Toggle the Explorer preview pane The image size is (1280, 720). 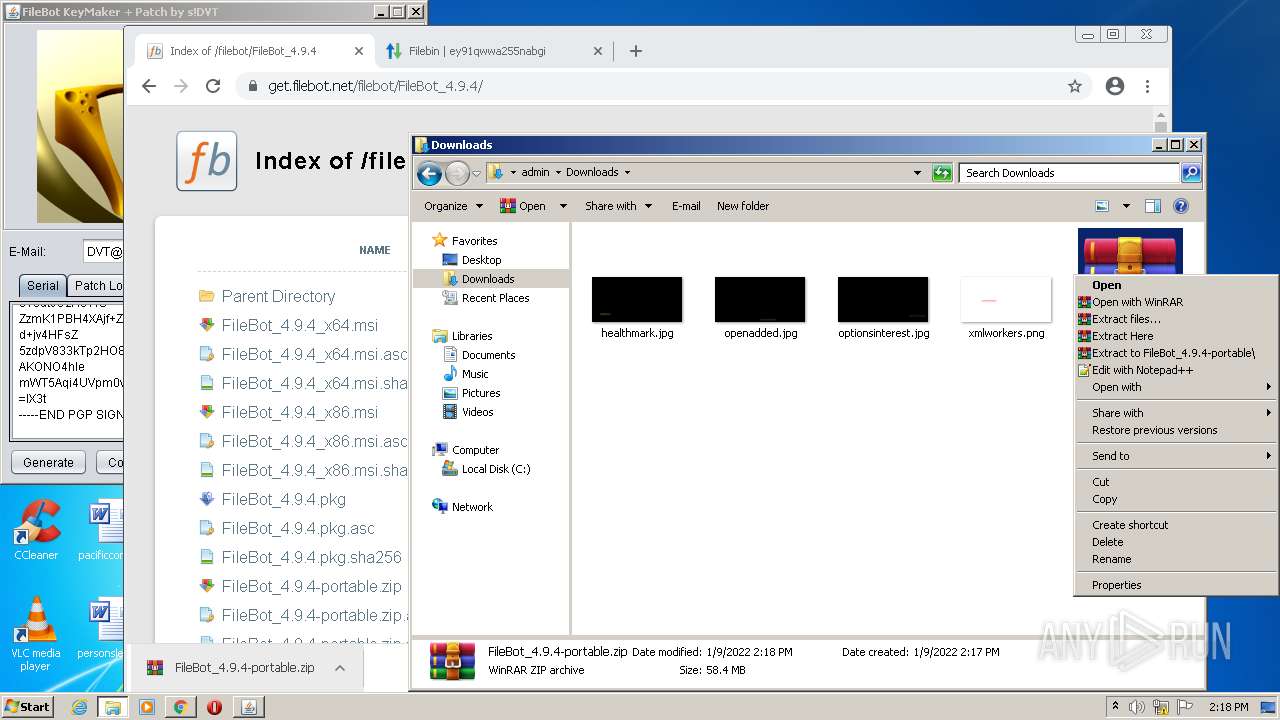1152,206
